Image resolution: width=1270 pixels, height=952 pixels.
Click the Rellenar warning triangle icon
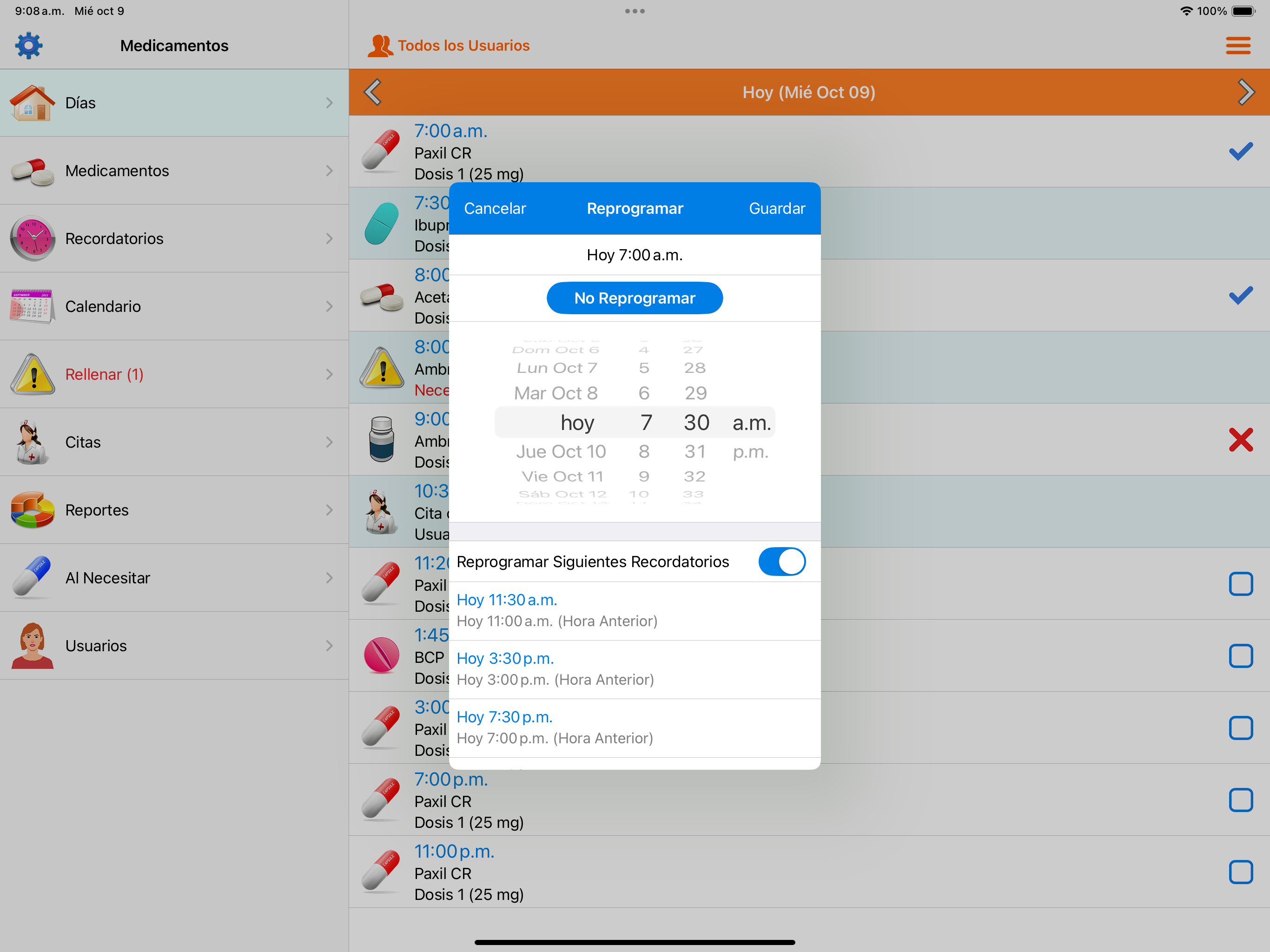33,374
